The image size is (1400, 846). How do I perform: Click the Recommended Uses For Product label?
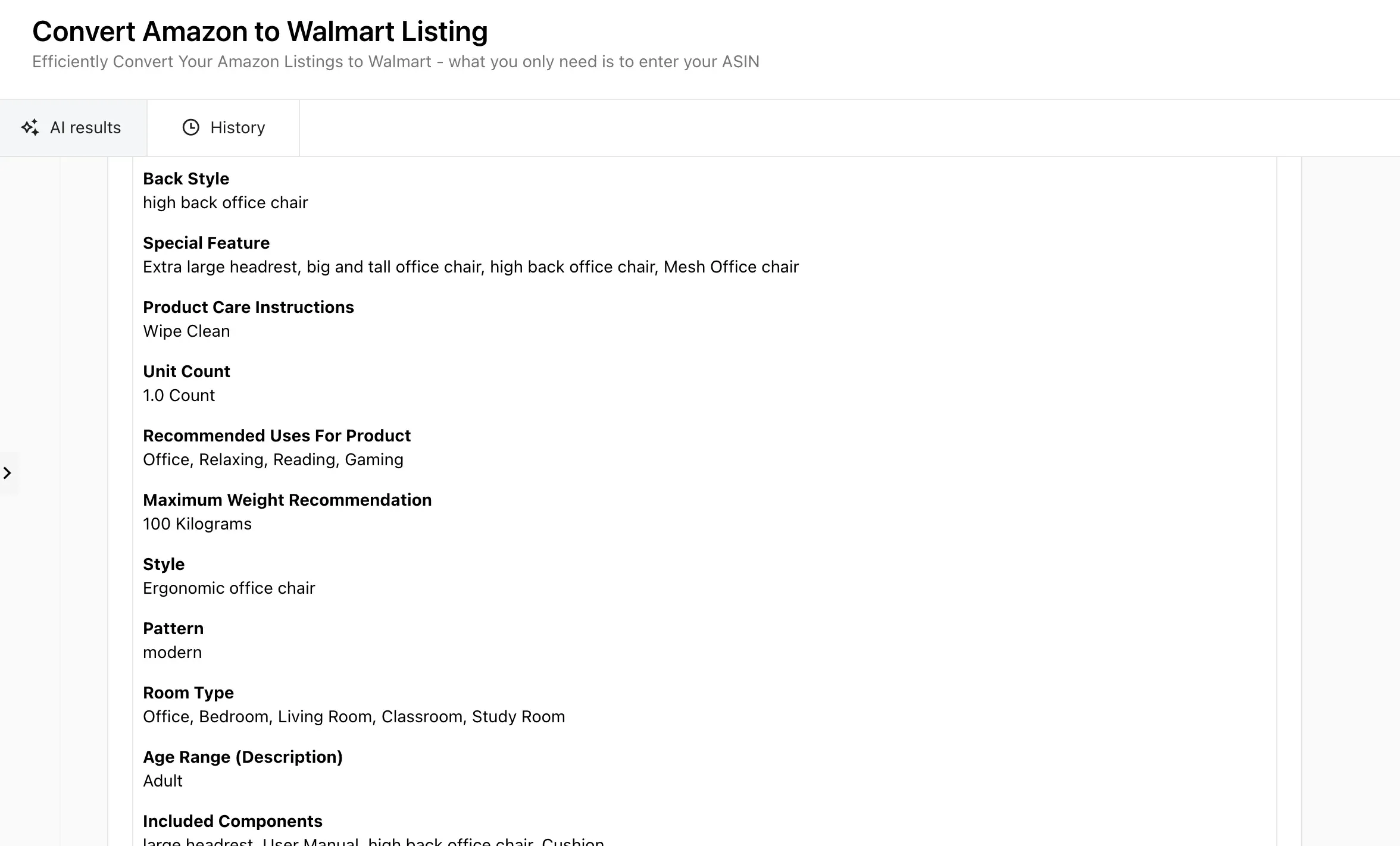point(276,435)
